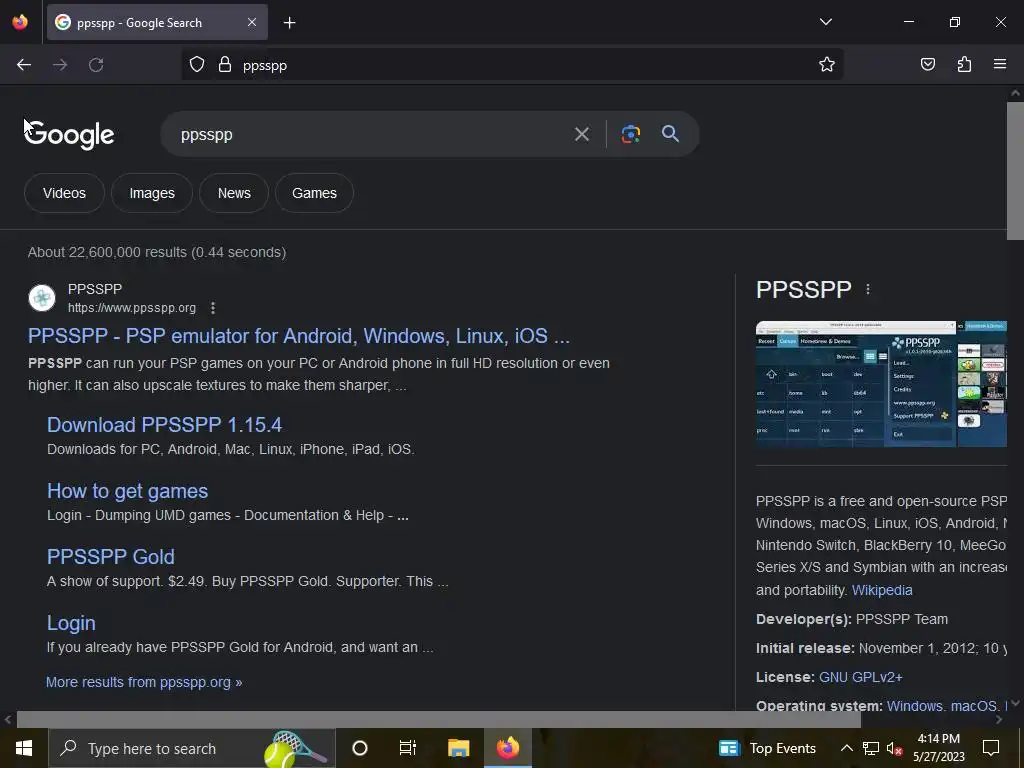Click the scroll right arrow

point(998,720)
